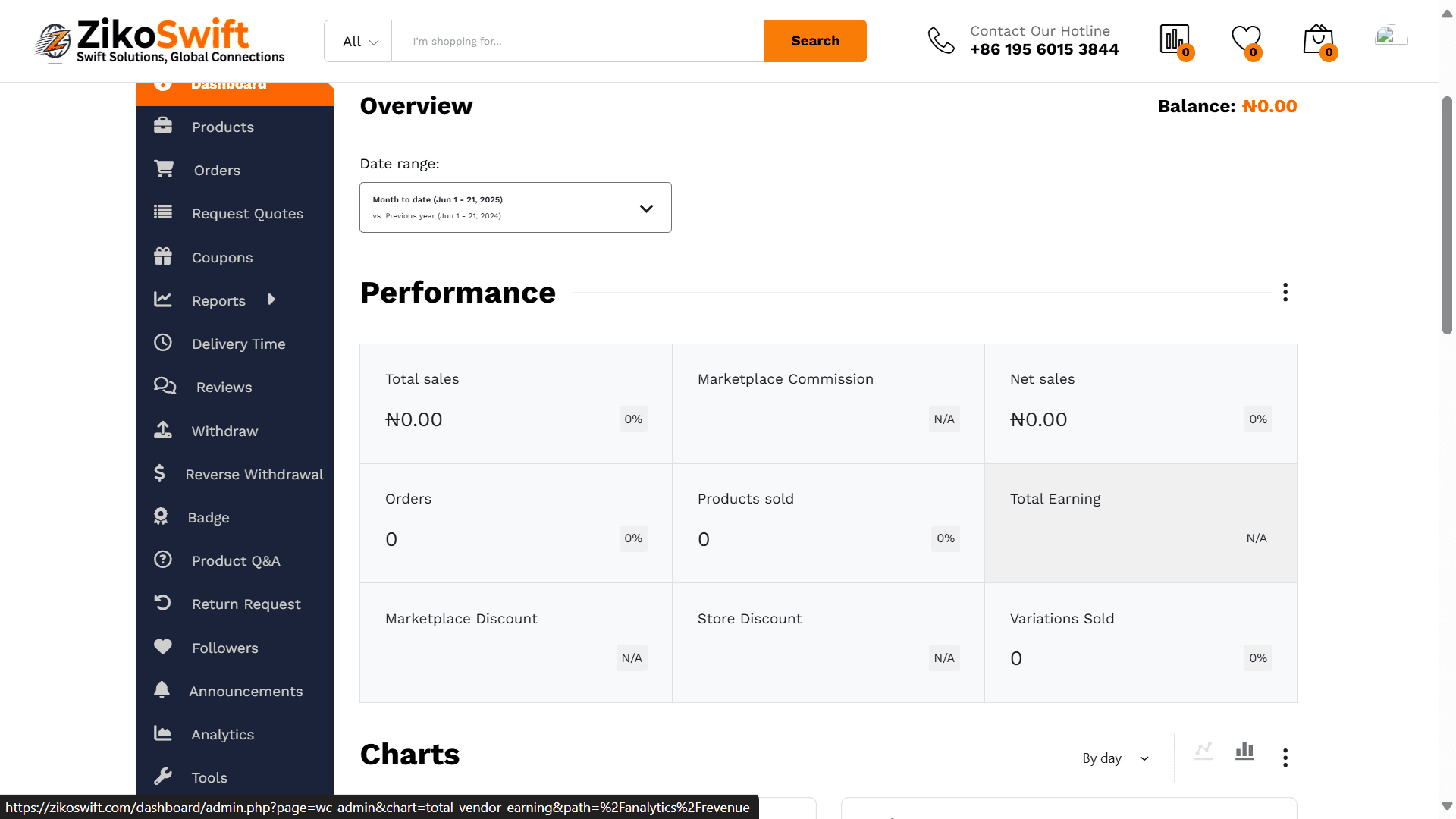Screen dimensions: 1456x819
Task: Click the Reports line chart icon
Action: coord(163,300)
